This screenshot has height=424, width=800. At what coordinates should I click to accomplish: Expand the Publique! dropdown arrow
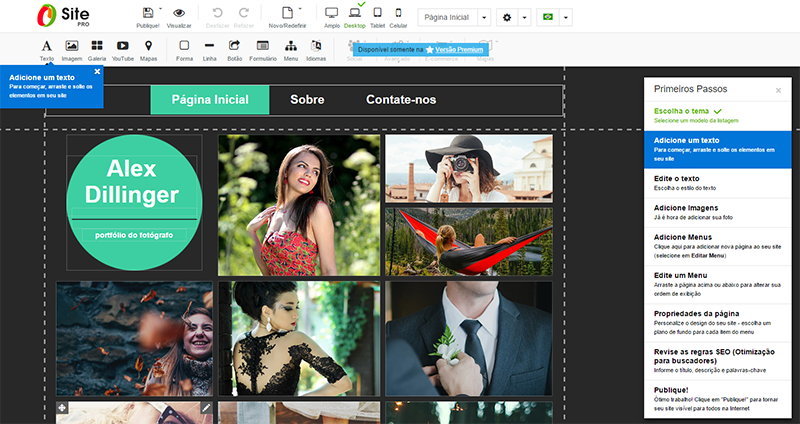click(x=160, y=9)
